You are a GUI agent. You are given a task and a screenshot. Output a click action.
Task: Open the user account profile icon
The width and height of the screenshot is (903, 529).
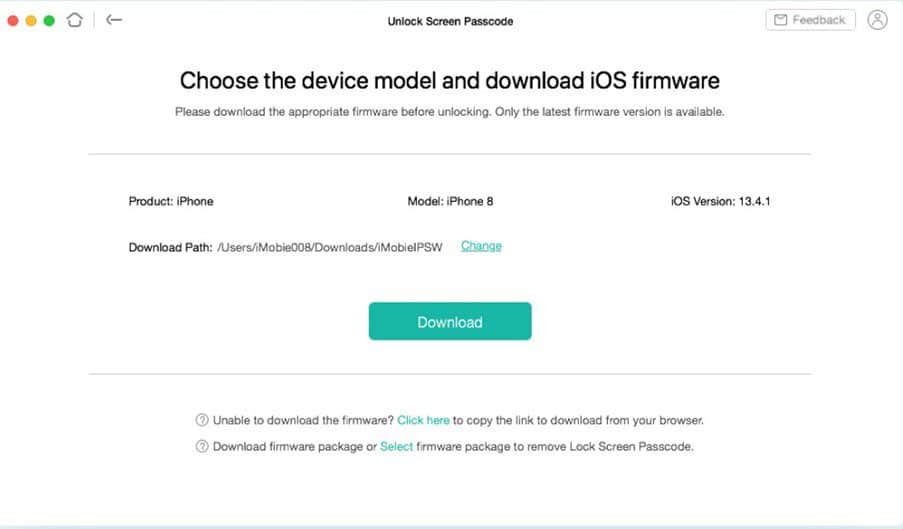pos(877,20)
